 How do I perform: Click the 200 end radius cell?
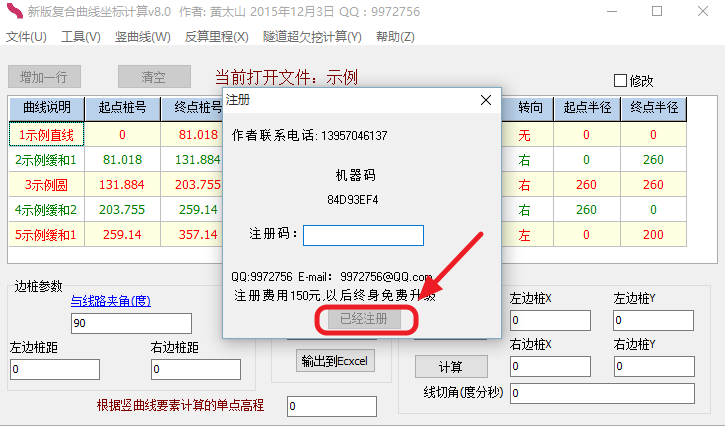coord(653,235)
